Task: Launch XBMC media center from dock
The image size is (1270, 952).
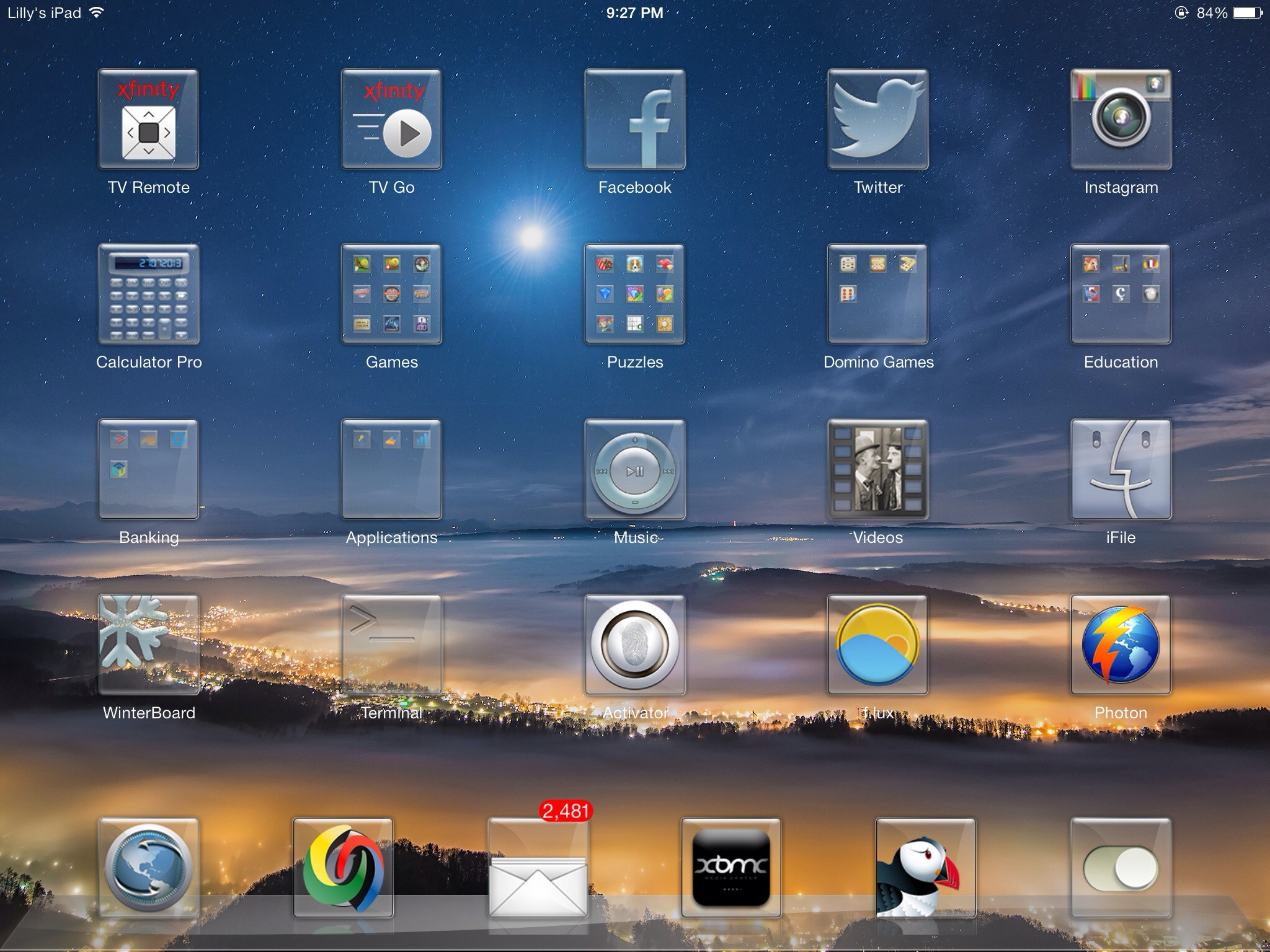Action: click(x=731, y=868)
